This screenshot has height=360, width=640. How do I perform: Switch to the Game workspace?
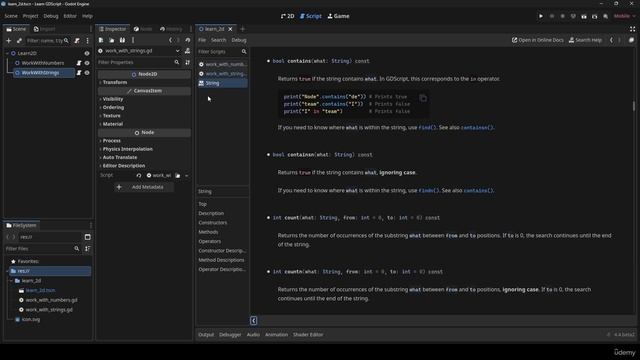[x=338, y=16]
